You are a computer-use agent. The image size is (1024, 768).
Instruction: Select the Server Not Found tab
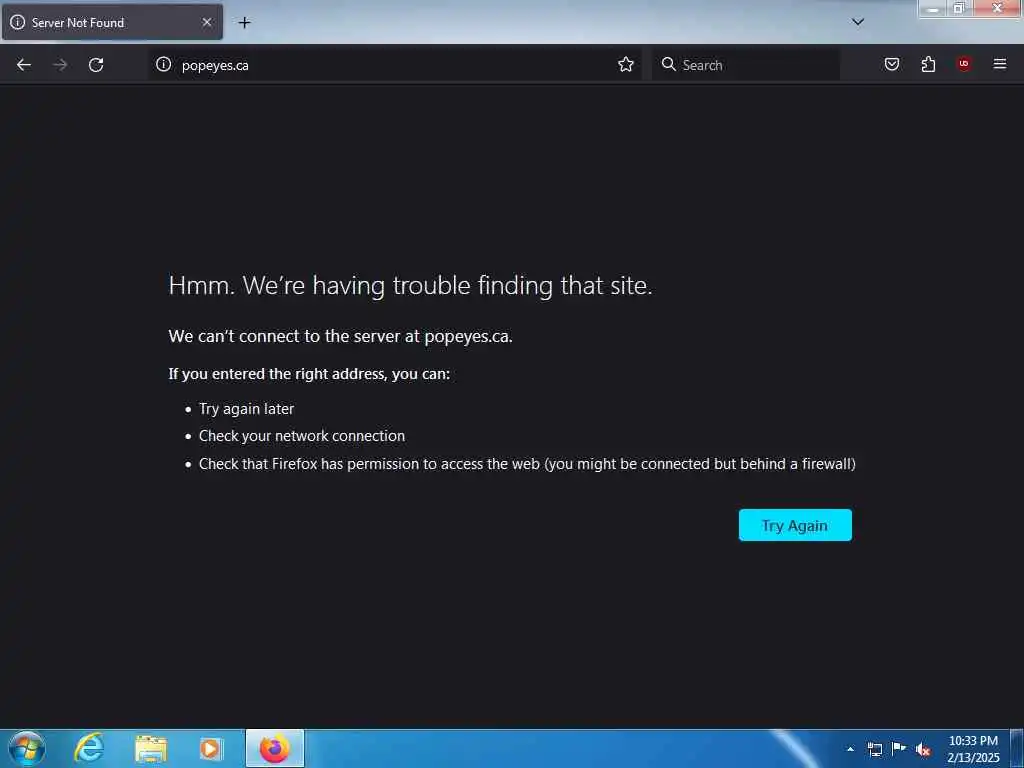tap(112, 22)
